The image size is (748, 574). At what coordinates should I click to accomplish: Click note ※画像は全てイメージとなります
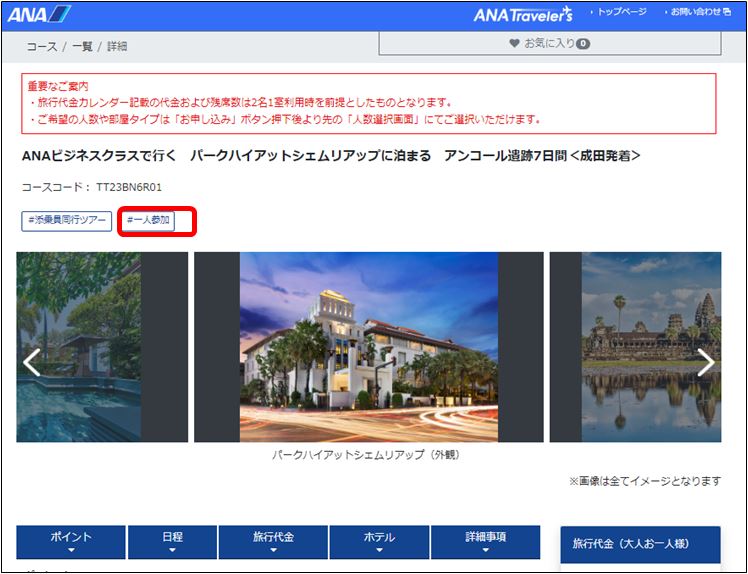645,481
